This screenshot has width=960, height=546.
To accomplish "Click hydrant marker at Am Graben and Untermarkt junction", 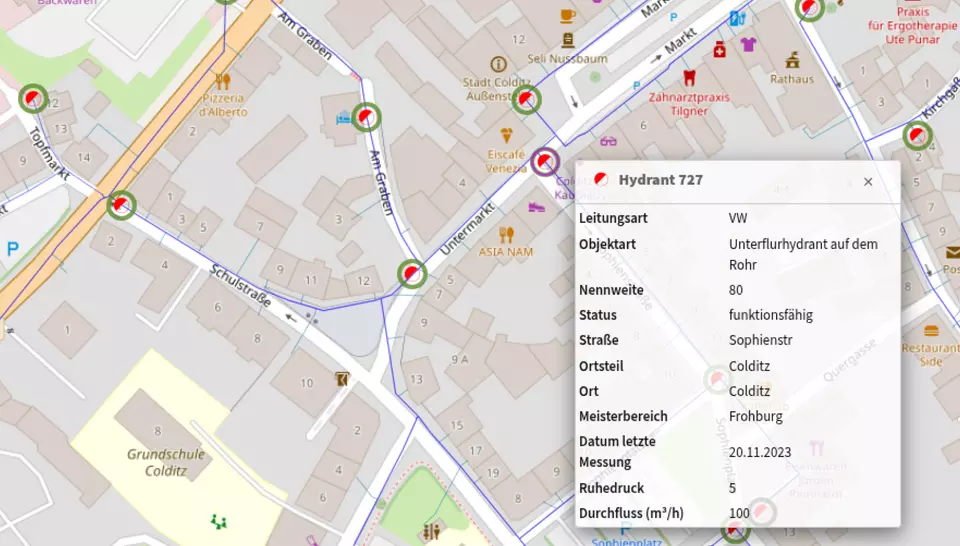I will pos(411,273).
